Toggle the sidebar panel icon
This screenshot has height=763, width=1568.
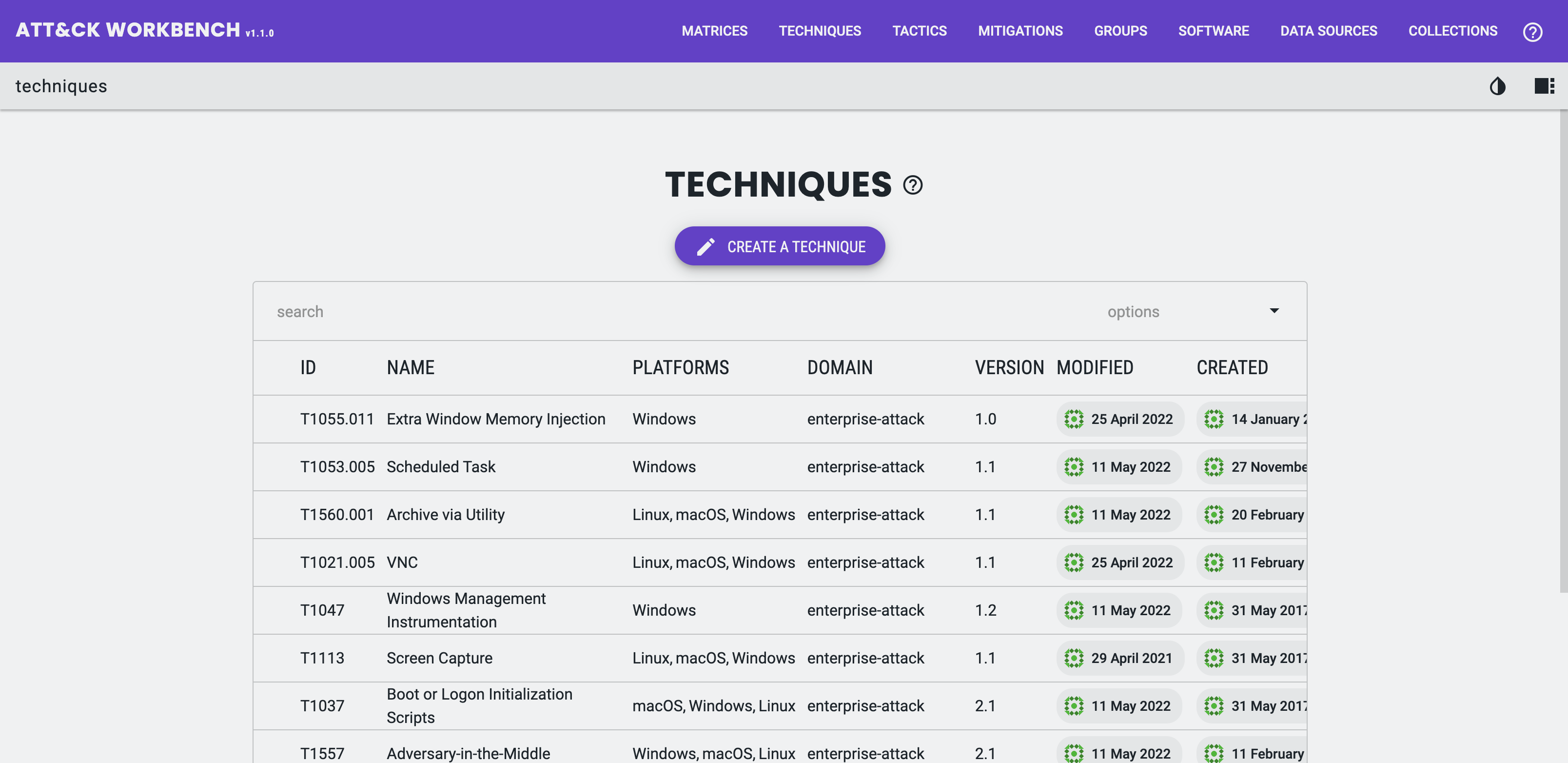1544,86
